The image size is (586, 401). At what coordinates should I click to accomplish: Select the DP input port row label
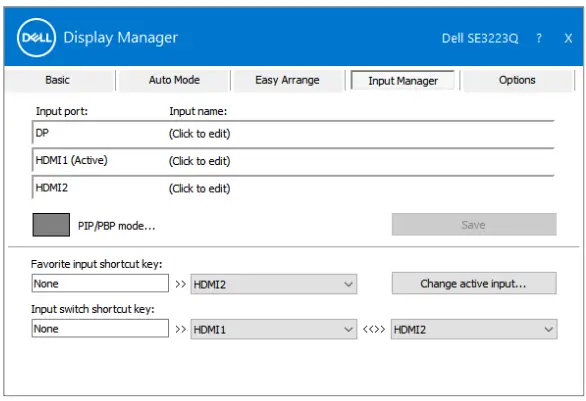click(42, 133)
